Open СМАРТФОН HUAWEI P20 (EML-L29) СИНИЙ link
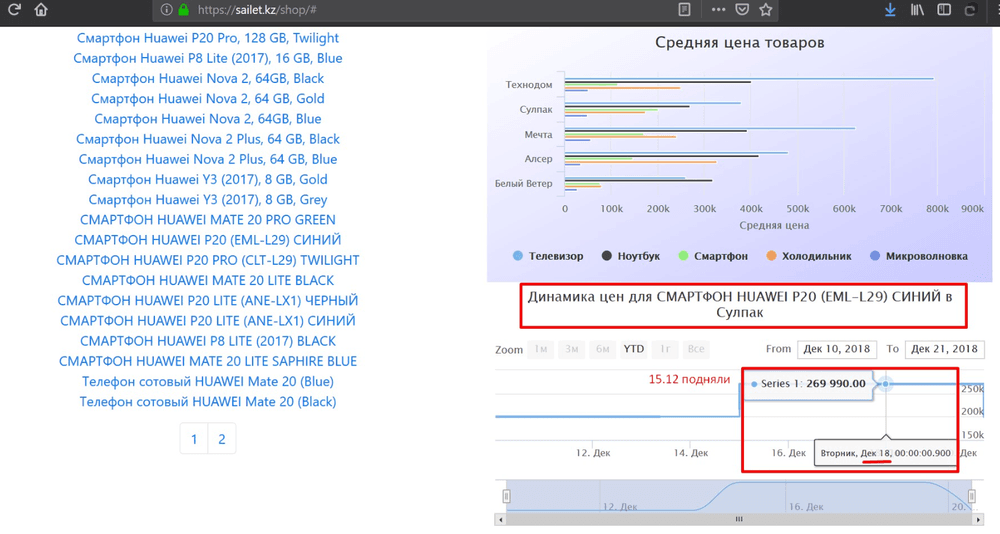 [x=208, y=240]
